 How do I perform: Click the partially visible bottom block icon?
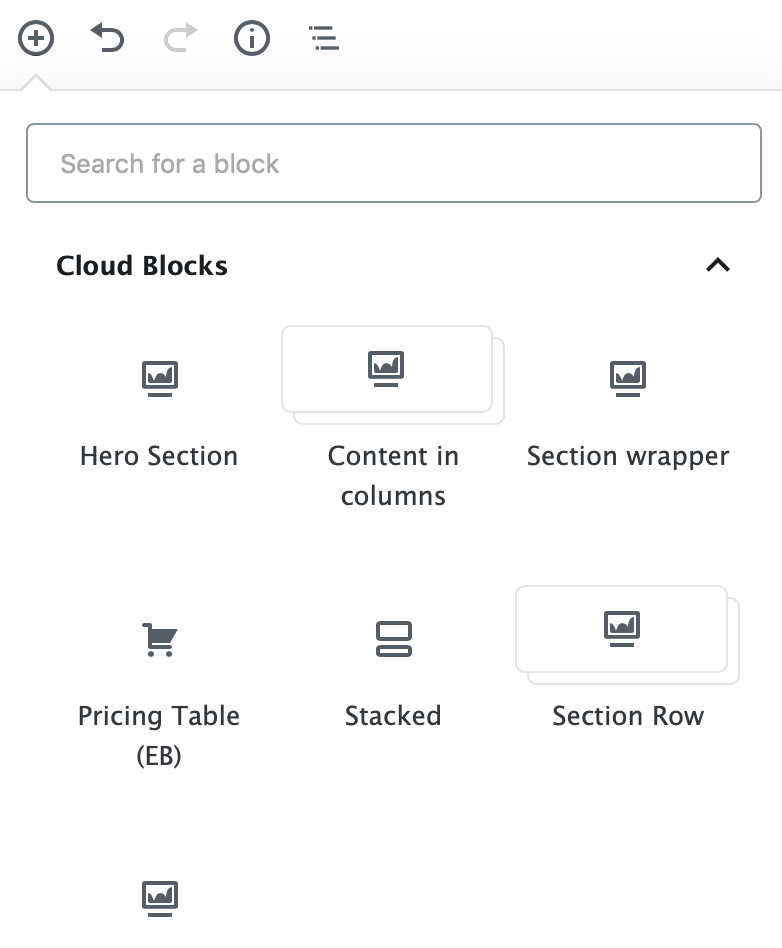160,898
